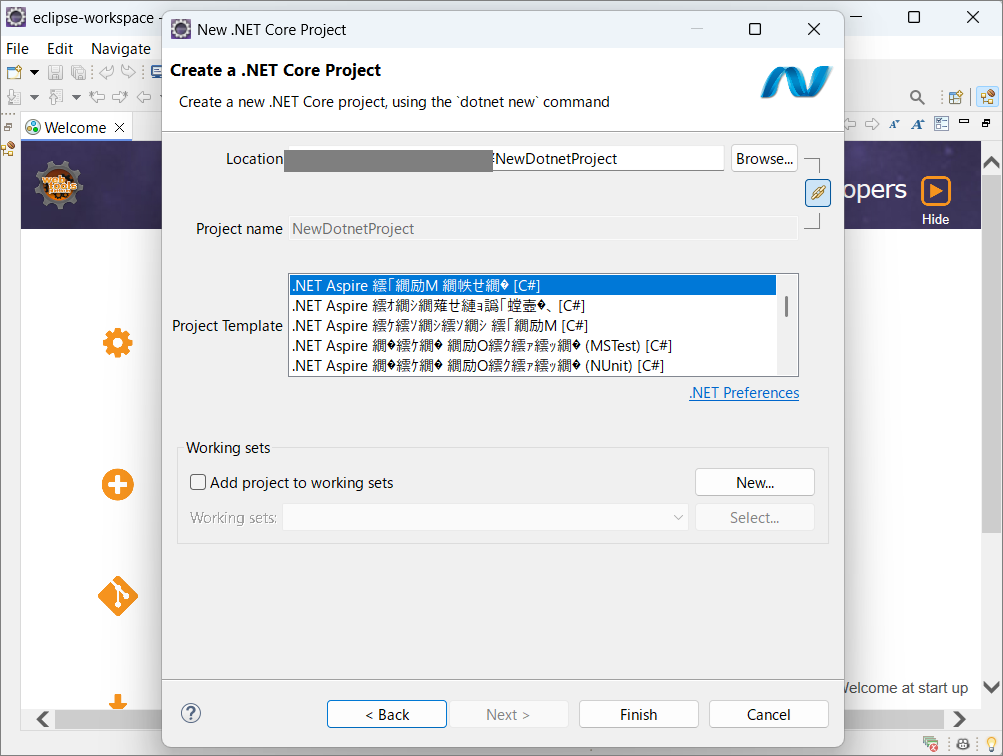Click the Redo arrow in main toolbar

(x=129, y=72)
